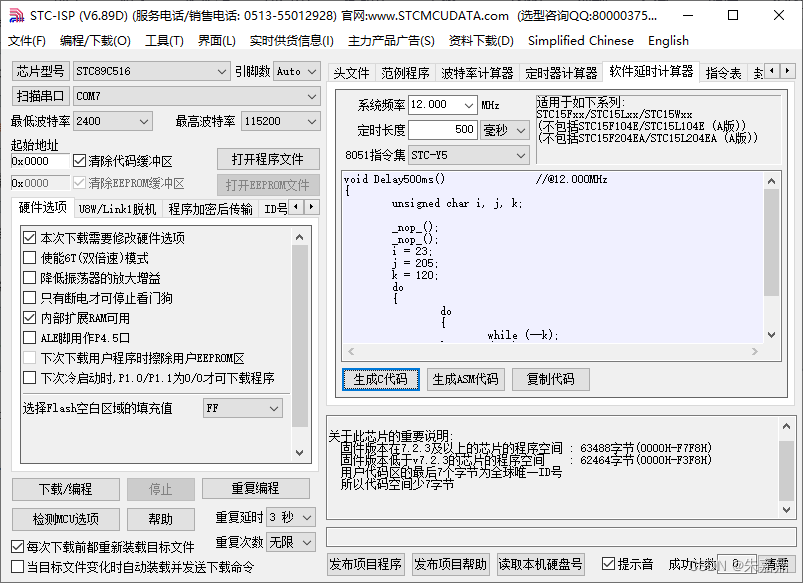This screenshot has height=583, width=803.
Task: Click chip notes panel scroll down arrow
Action: click(786, 509)
